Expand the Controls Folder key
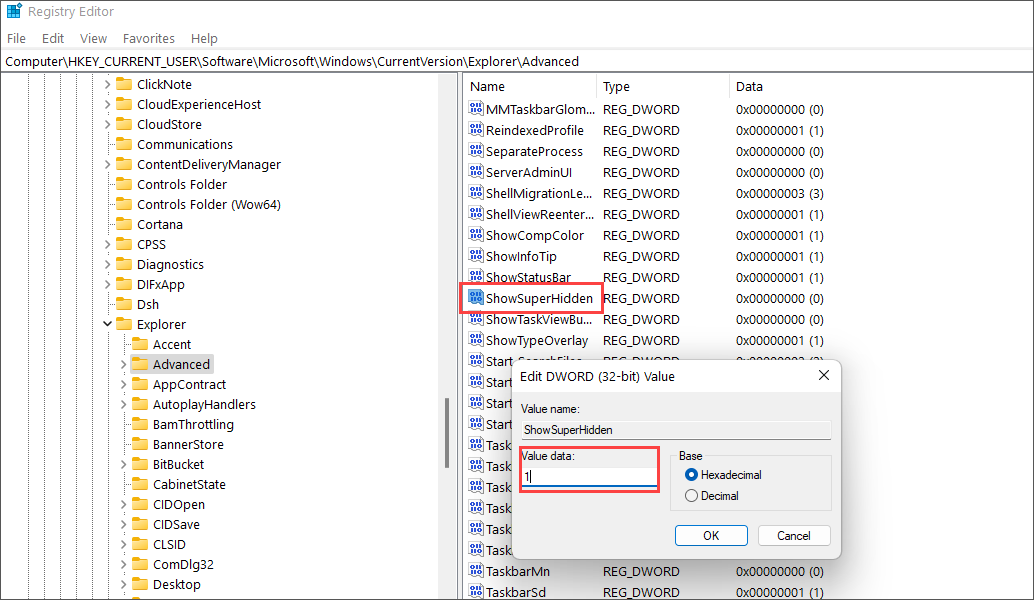This screenshot has width=1034, height=600. point(108,184)
